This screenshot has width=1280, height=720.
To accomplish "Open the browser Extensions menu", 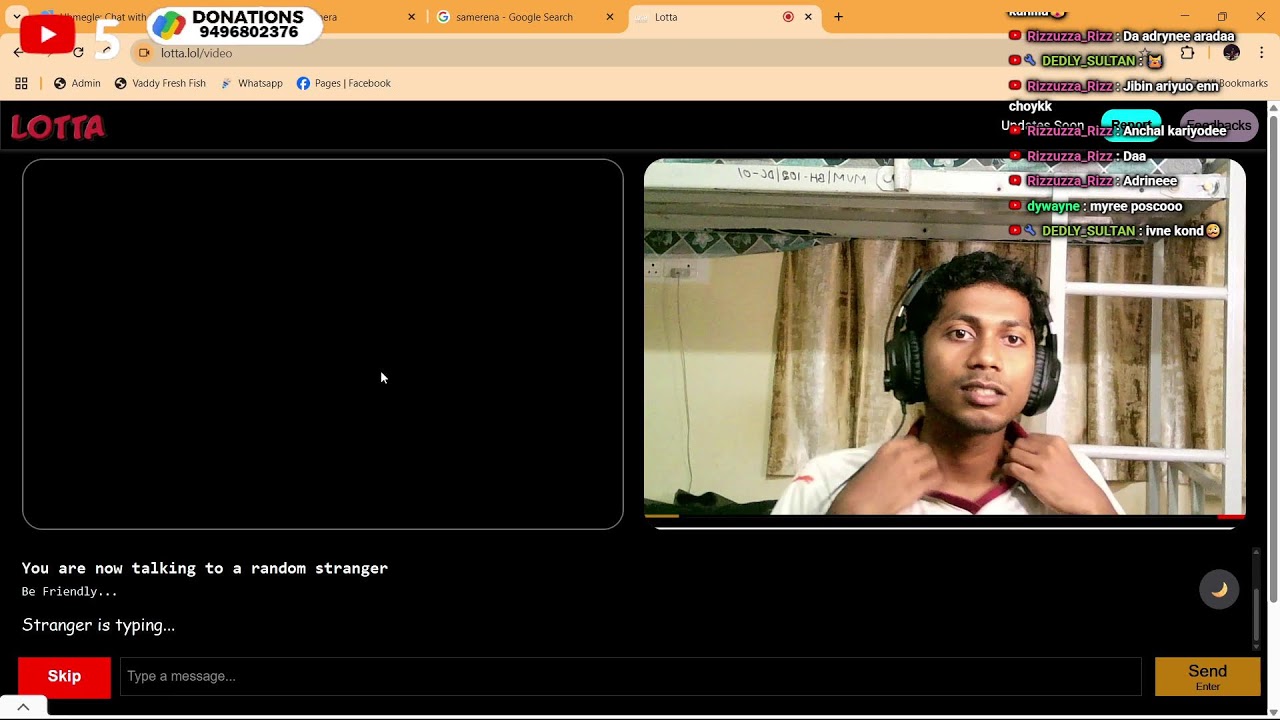I will (x=1187, y=53).
